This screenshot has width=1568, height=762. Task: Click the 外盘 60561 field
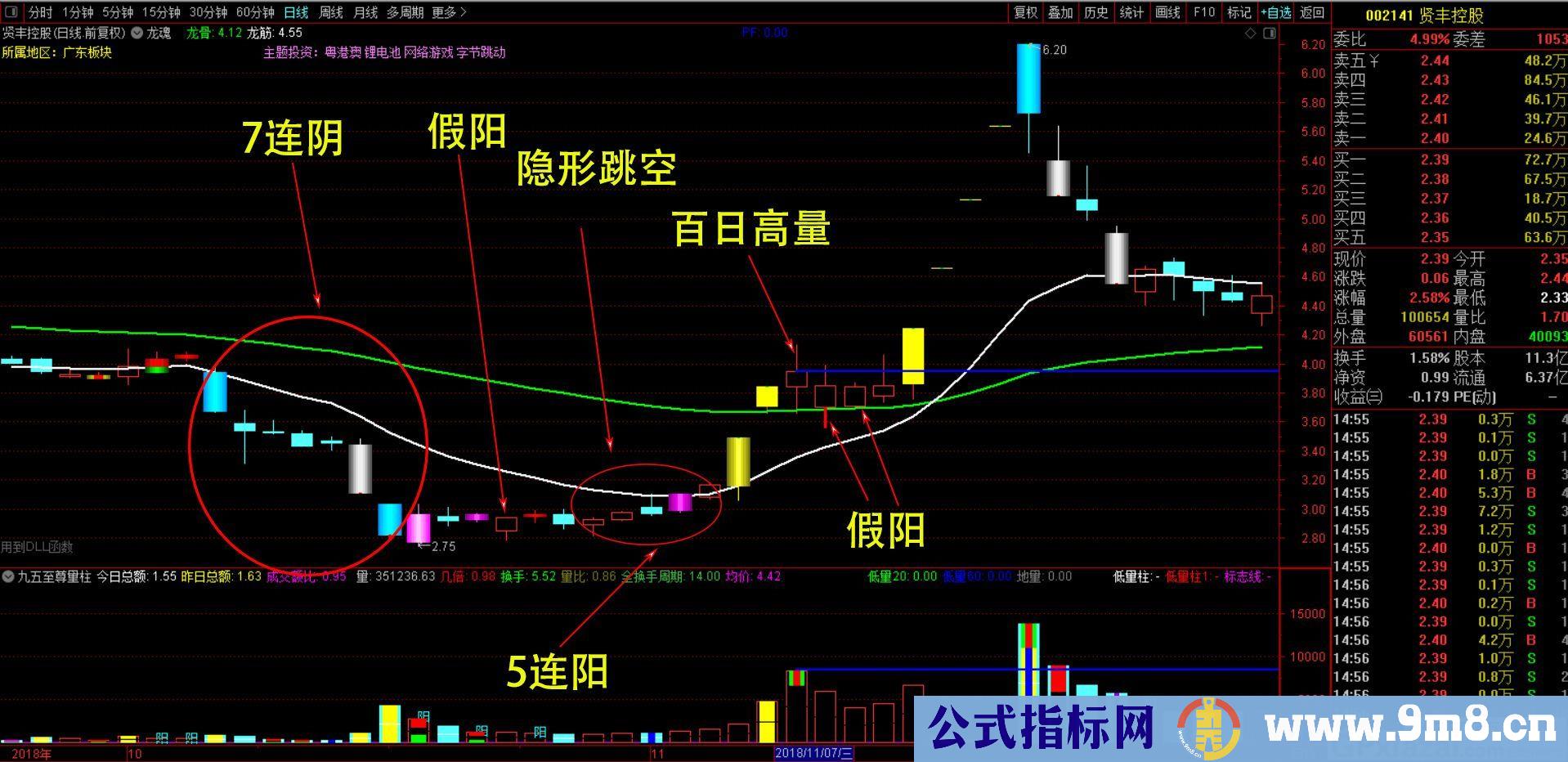(1391, 336)
